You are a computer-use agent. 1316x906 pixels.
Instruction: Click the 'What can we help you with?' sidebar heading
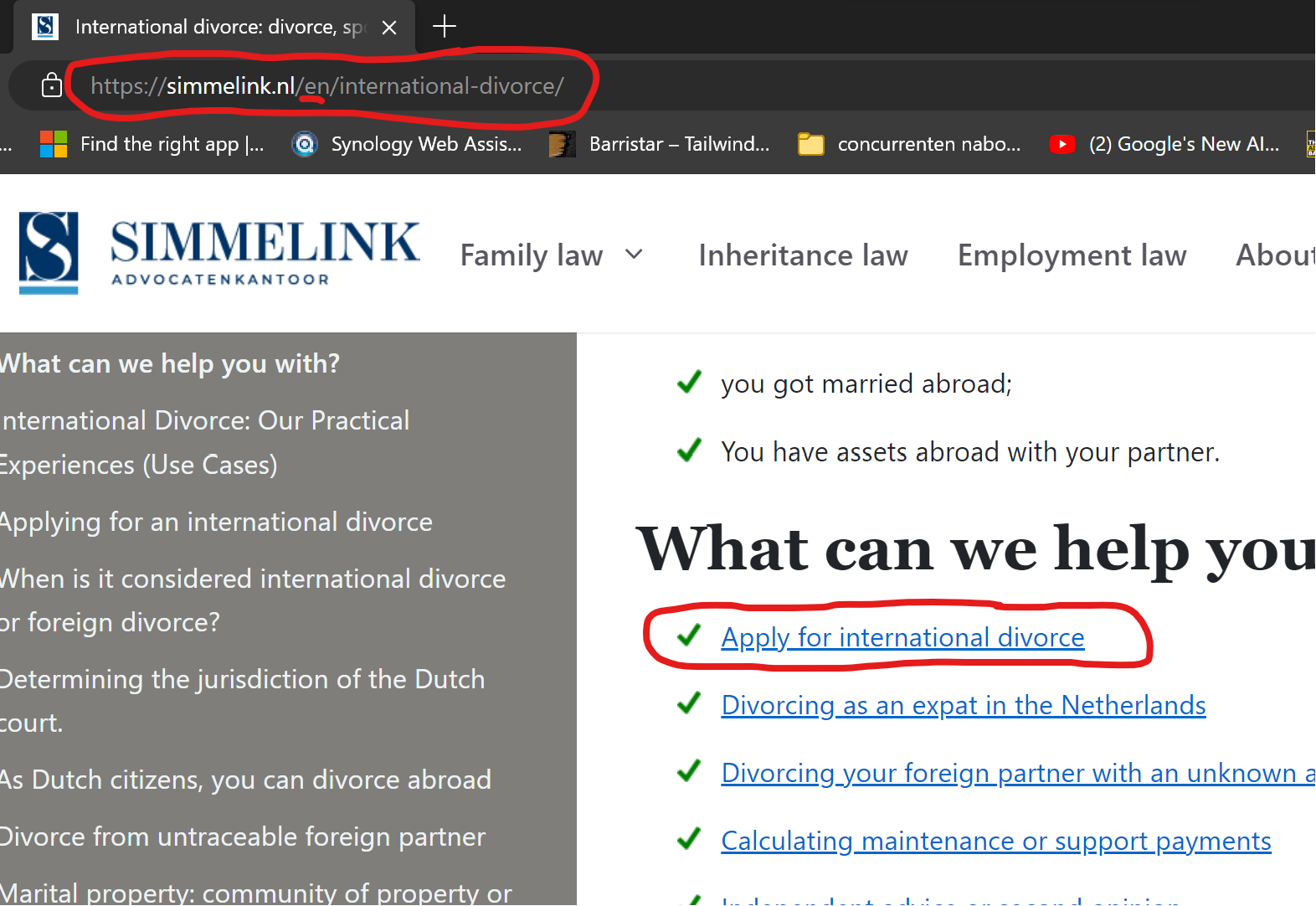(170, 363)
